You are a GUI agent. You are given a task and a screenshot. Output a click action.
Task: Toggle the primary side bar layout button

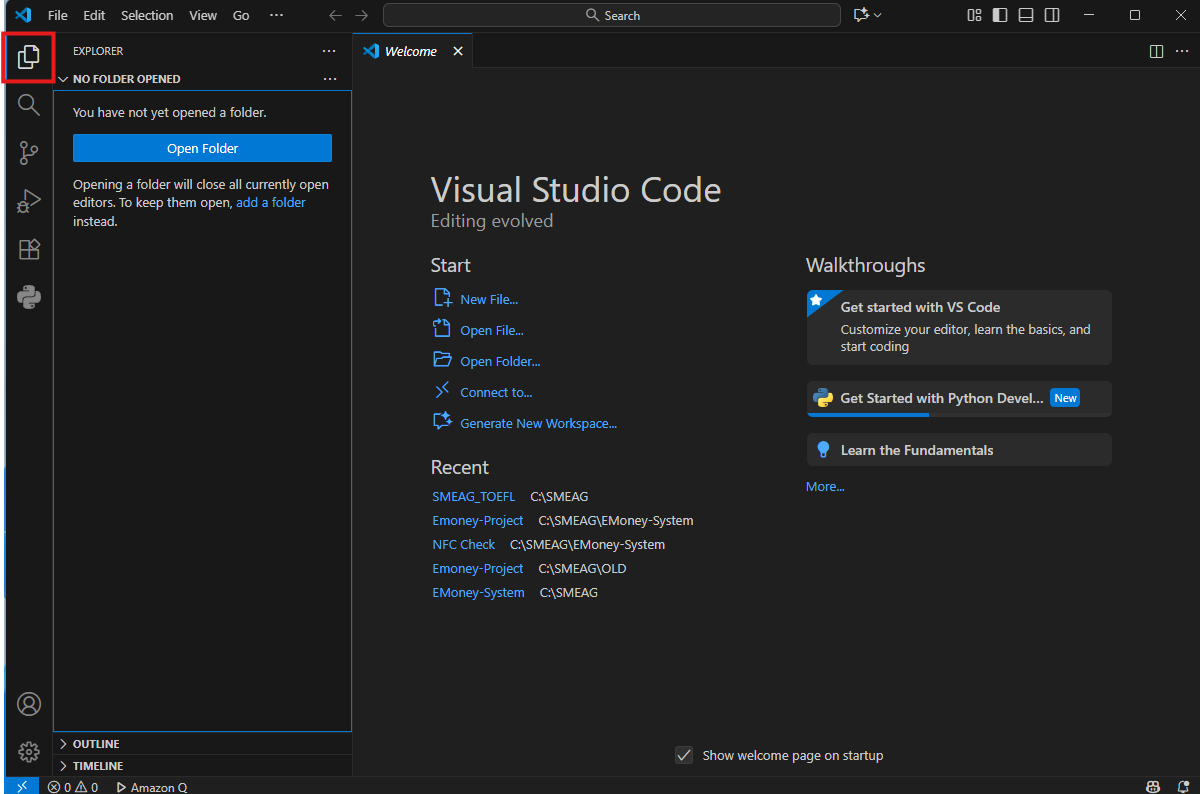point(1000,15)
